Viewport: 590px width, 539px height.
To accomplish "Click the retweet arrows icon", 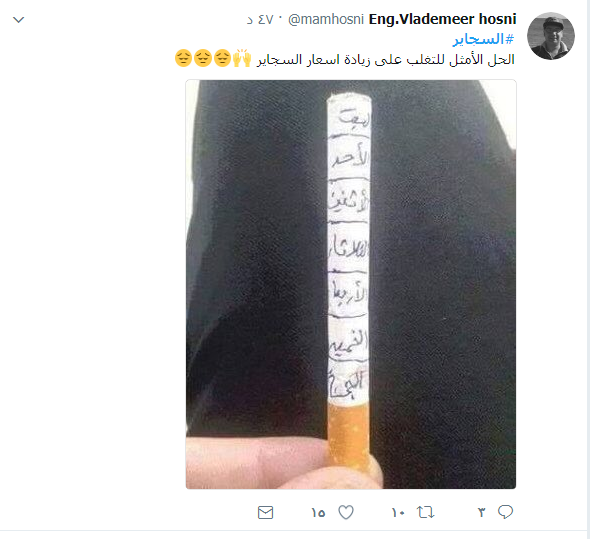I will [426, 512].
